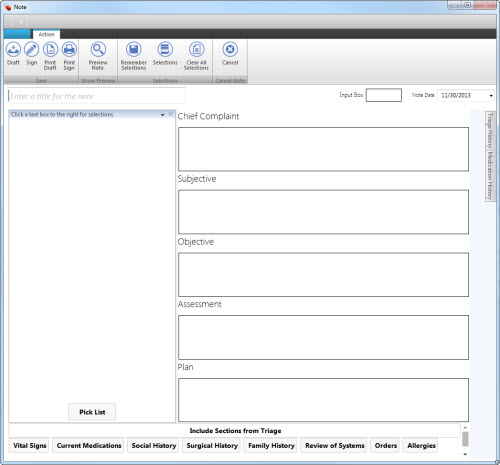The height and width of the screenshot is (465, 500).
Task: Click the Chief Complaint text box
Action: coord(323,149)
